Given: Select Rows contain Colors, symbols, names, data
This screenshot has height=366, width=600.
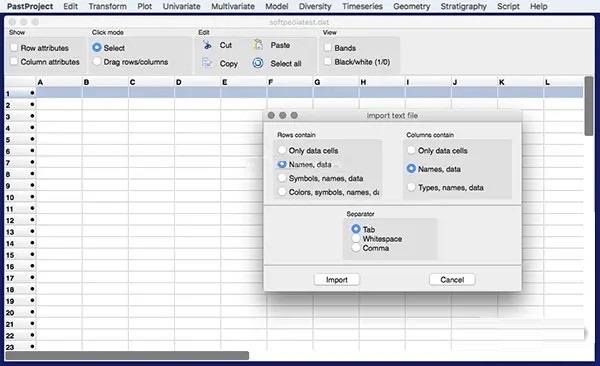Looking at the screenshot, I should (x=282, y=192).
